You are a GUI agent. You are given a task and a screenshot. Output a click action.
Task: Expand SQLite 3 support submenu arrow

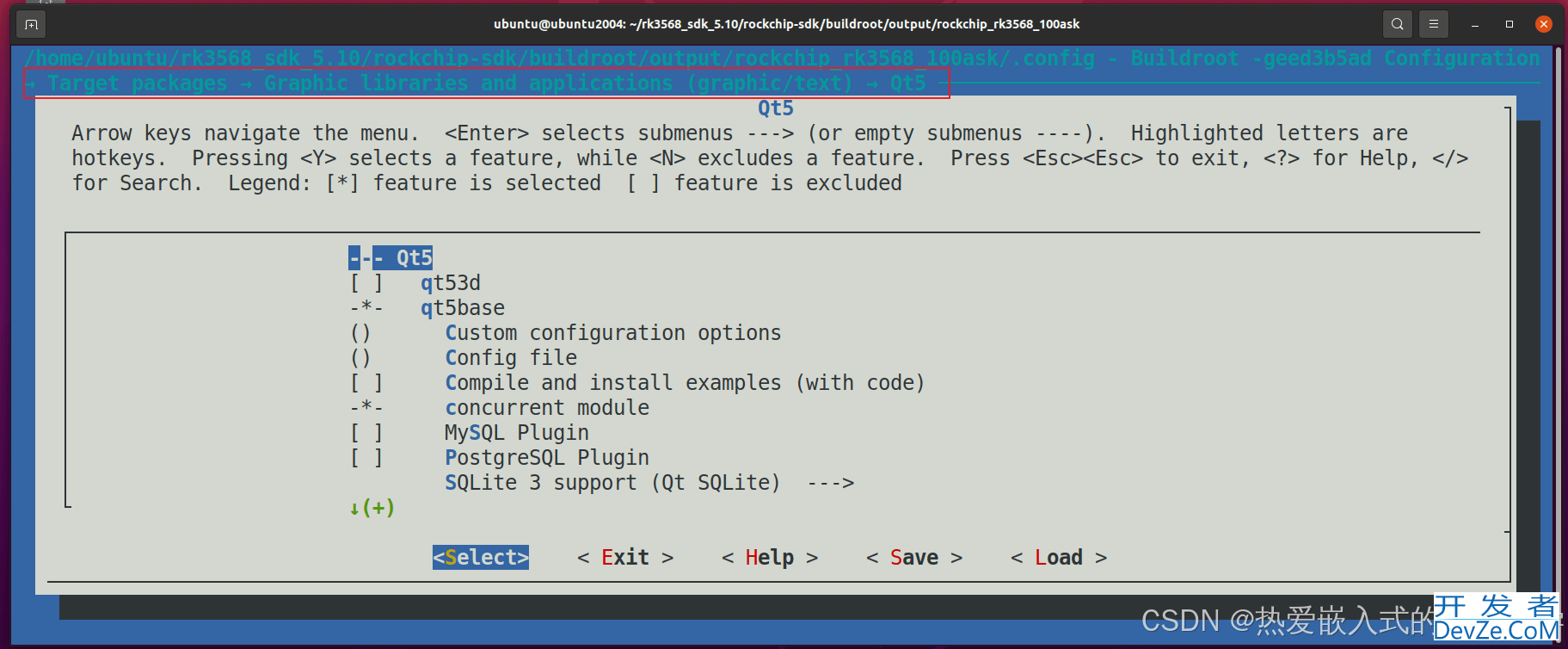830,483
